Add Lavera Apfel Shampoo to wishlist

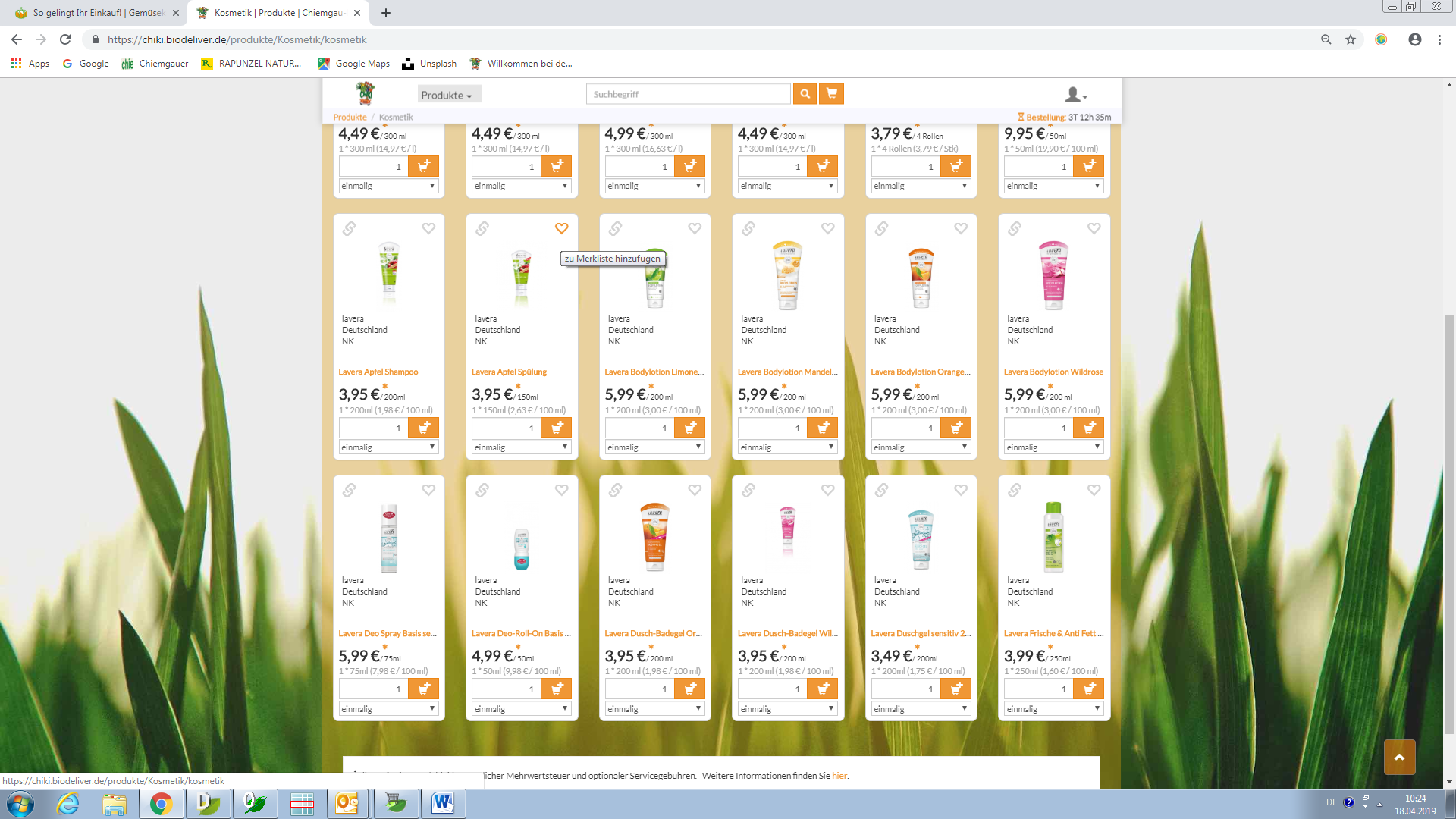428,228
